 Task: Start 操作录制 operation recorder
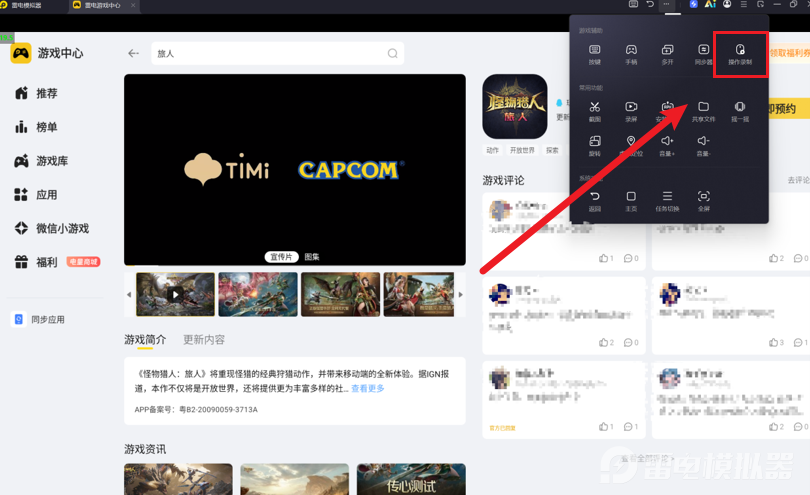pyautogui.click(x=740, y=54)
